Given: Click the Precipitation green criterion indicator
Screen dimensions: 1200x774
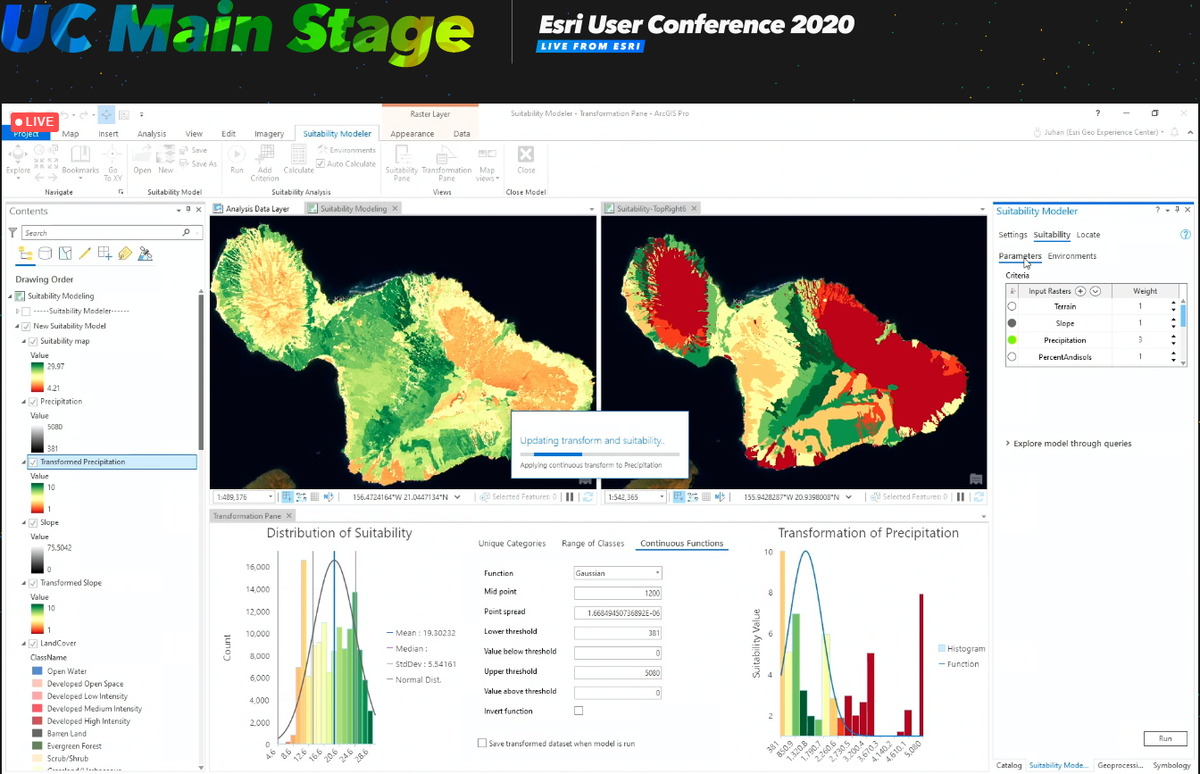Looking at the screenshot, I should tap(1012, 340).
